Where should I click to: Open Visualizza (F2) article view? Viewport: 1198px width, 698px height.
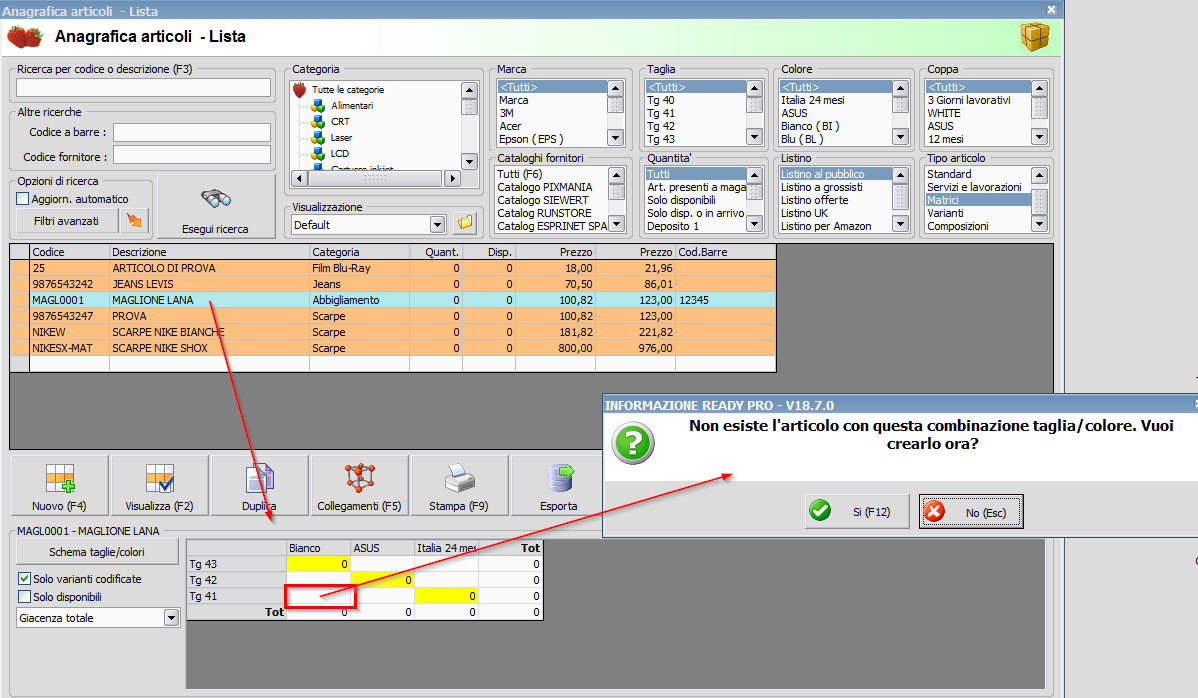click(160, 485)
